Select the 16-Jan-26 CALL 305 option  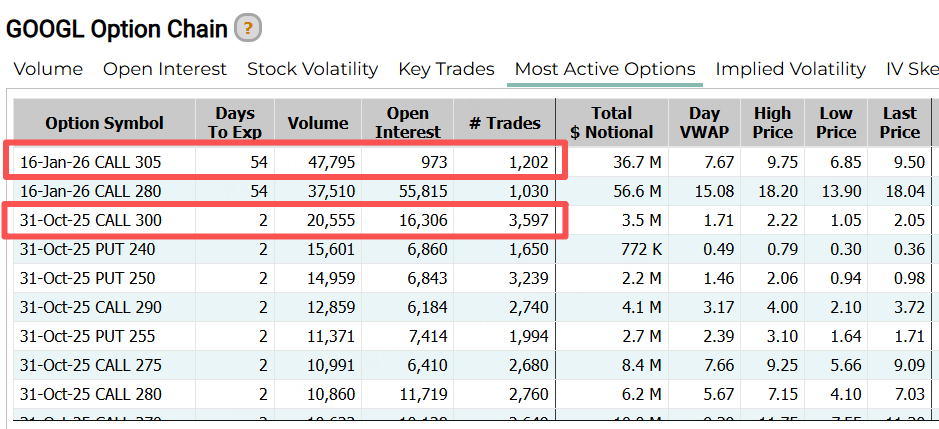[x=90, y=162]
